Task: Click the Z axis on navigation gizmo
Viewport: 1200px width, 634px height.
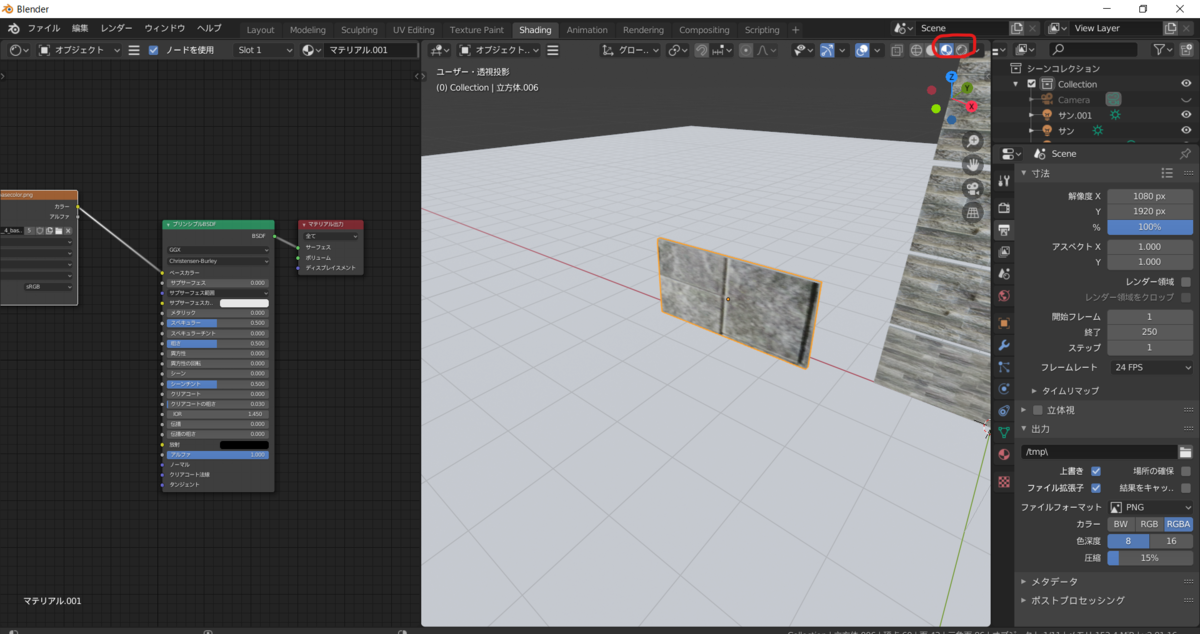Action: [x=952, y=76]
